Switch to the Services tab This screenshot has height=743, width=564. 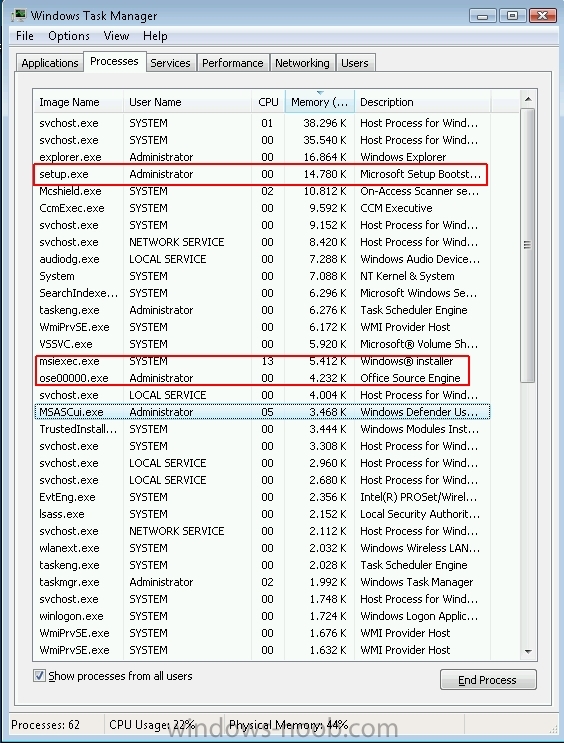click(170, 63)
